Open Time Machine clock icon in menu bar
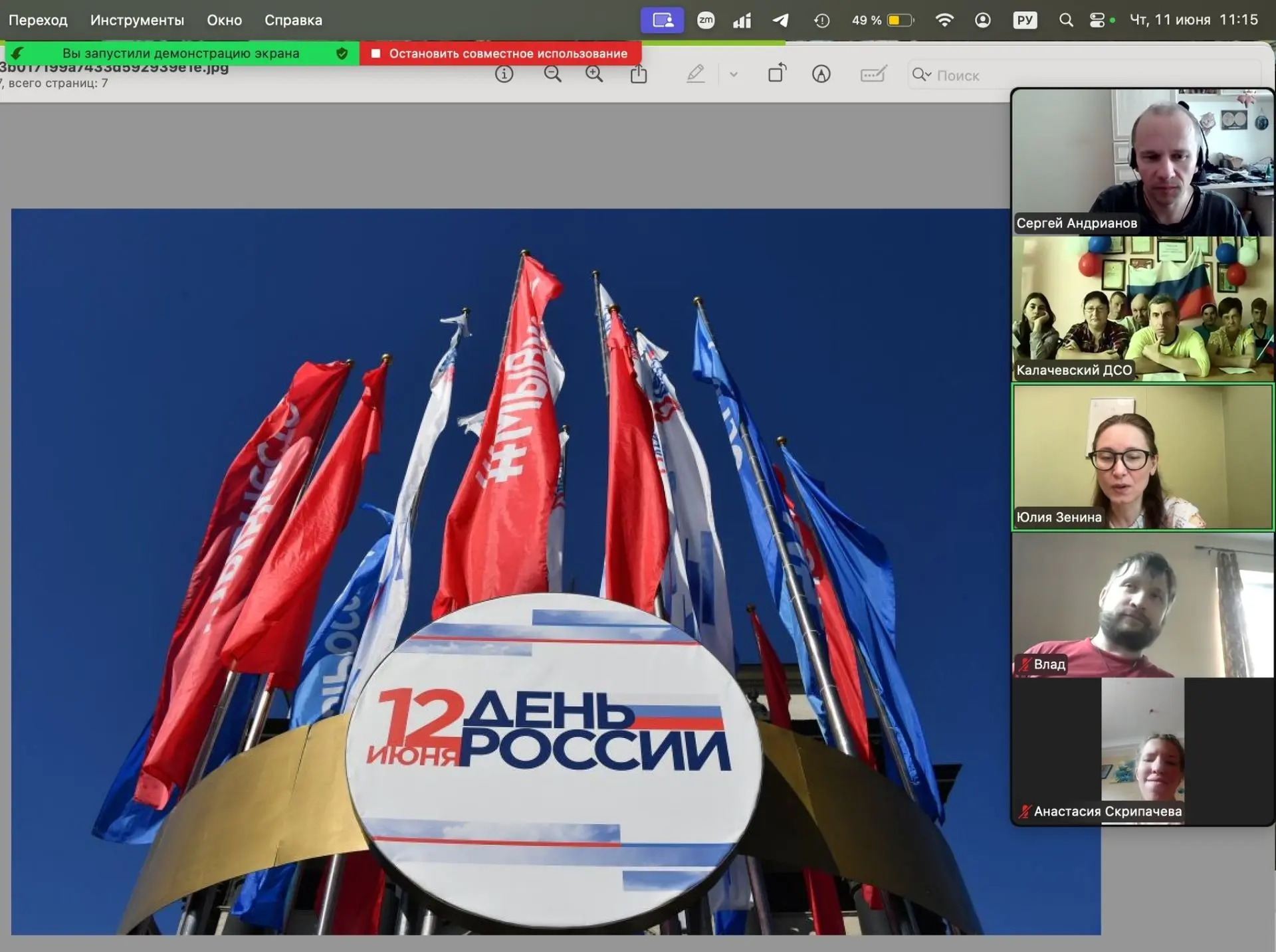This screenshot has width=1276, height=952. [821, 21]
